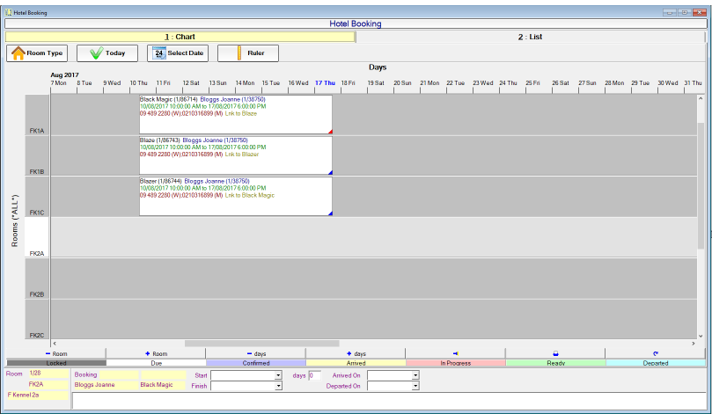Increase rooms shown with plus Room button
The width and height of the screenshot is (714, 416).
(x=156, y=354)
